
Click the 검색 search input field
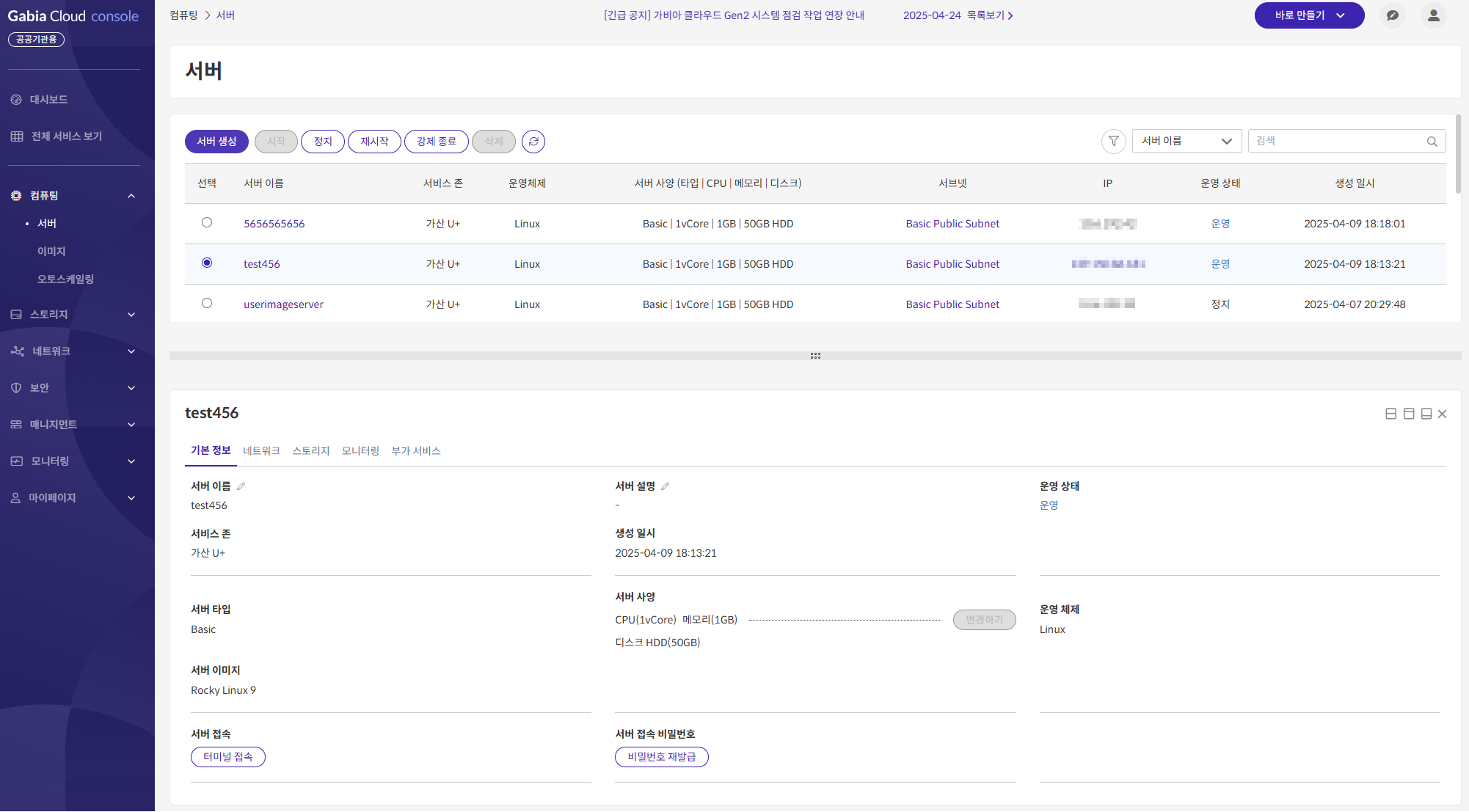coord(1346,141)
